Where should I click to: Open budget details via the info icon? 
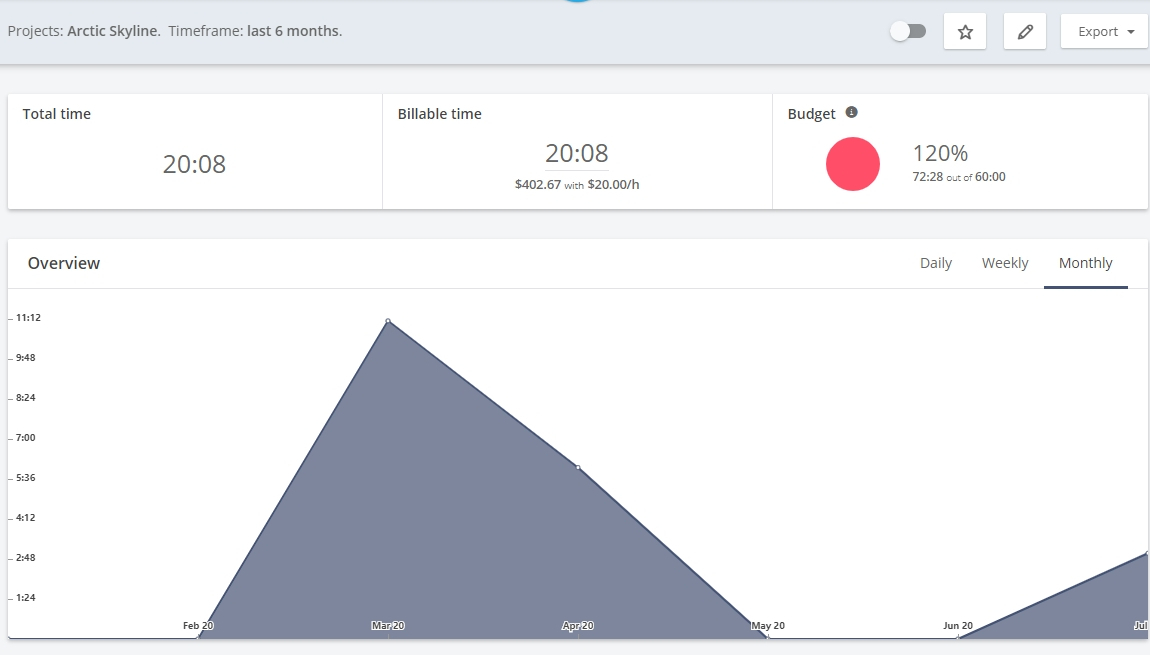(851, 113)
